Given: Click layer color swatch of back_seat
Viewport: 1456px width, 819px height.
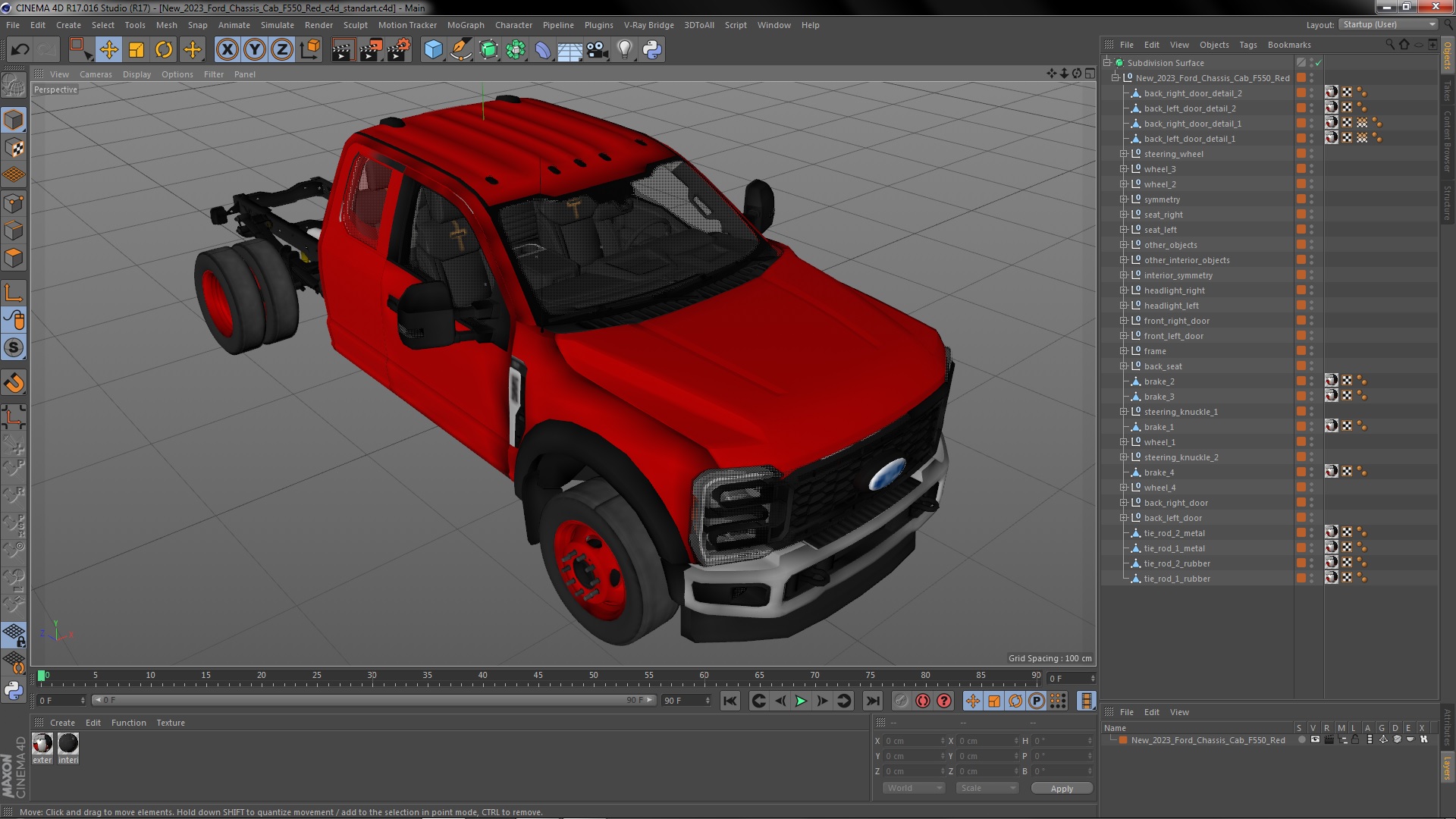Looking at the screenshot, I should (1301, 366).
